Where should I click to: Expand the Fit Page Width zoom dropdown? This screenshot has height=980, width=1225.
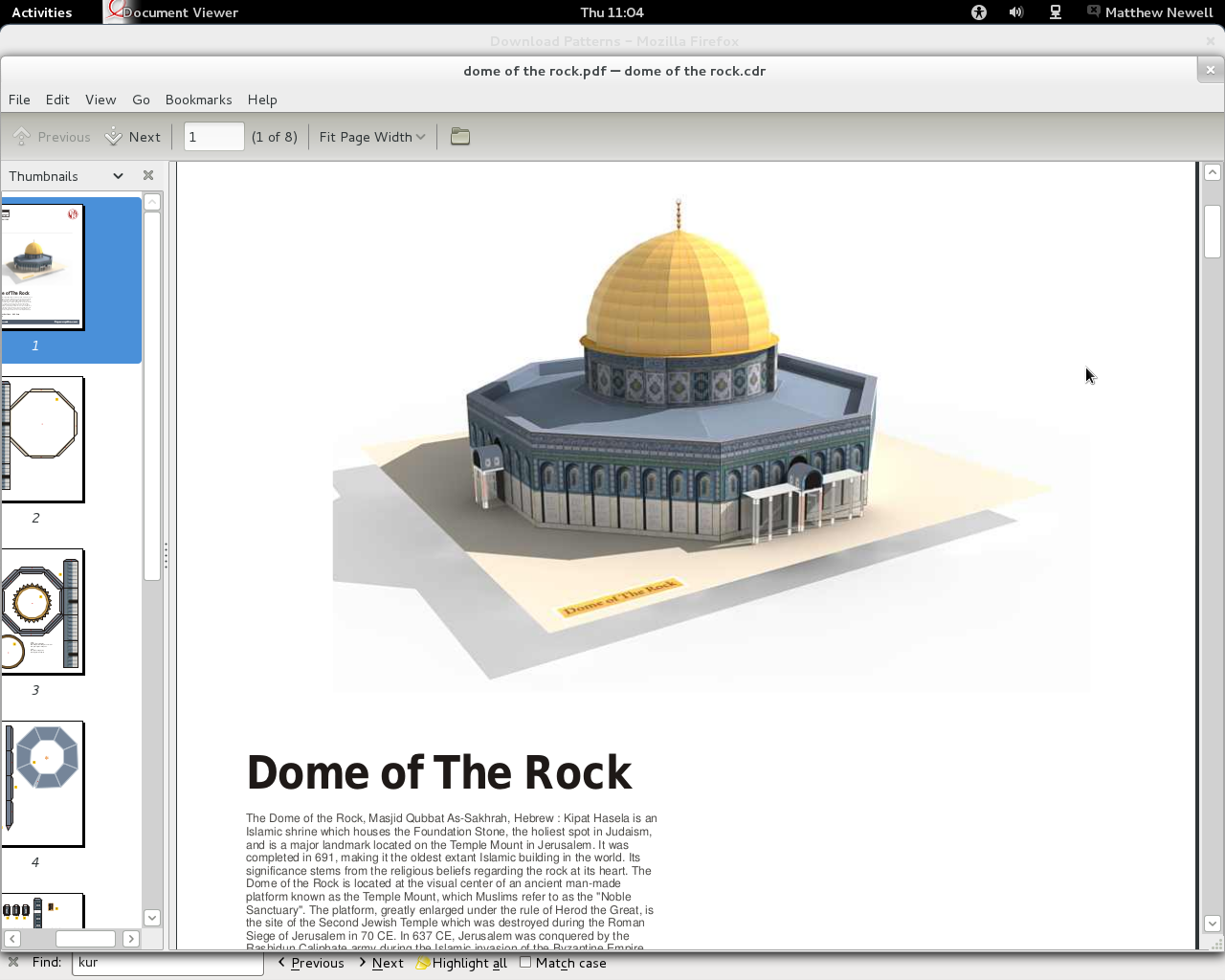tap(372, 137)
